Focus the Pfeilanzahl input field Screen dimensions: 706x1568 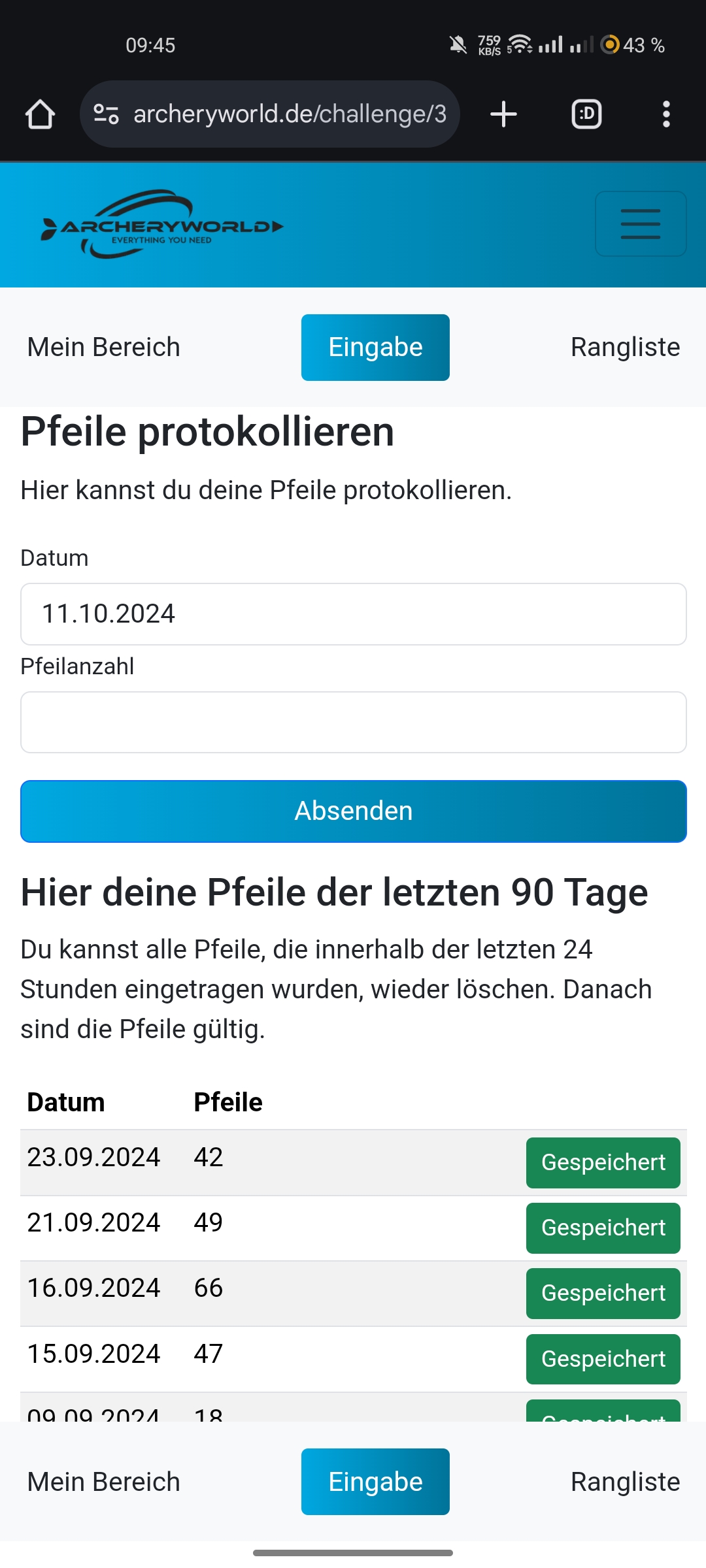[x=353, y=723]
